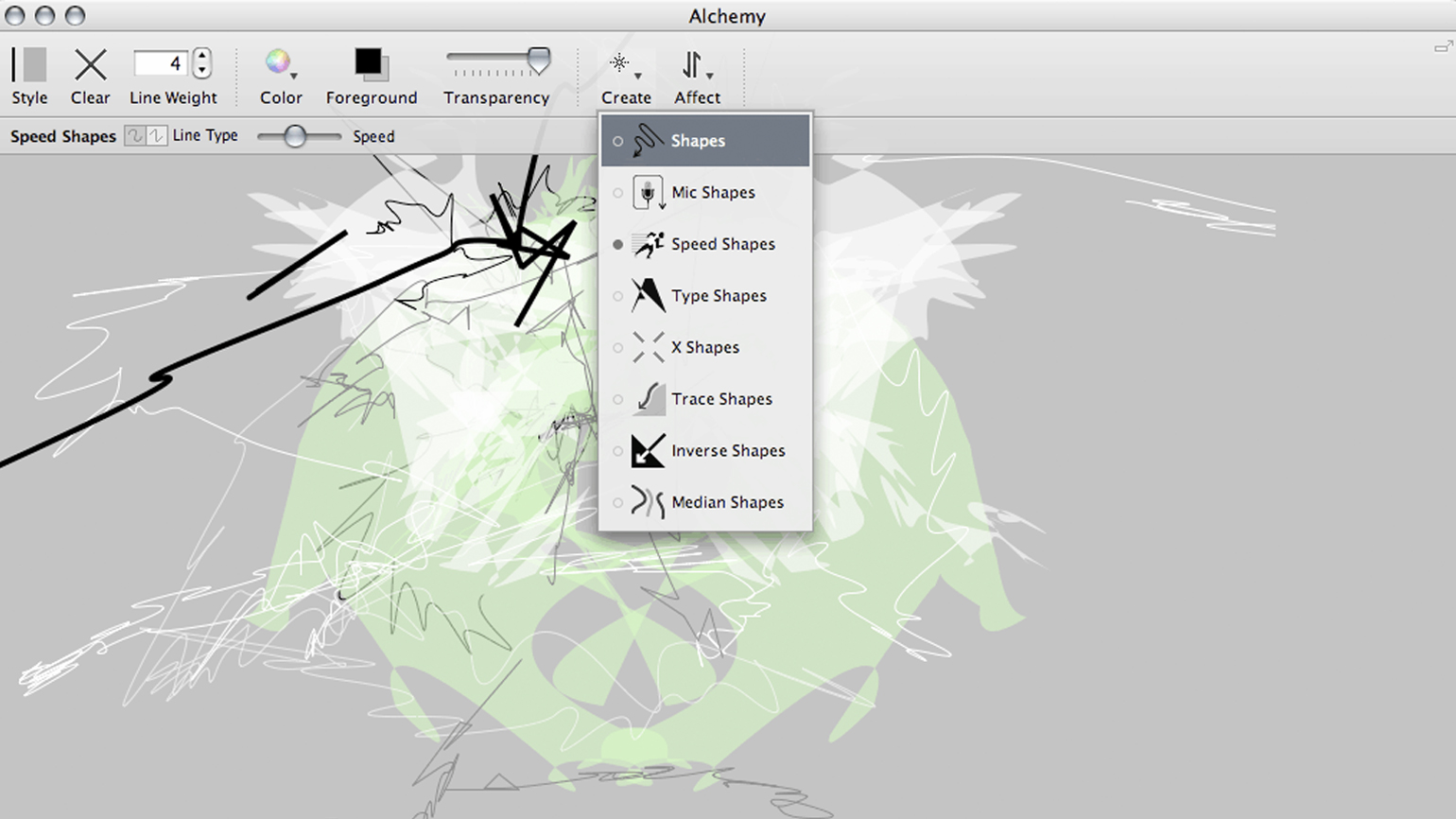Decrease line weight with the down stepper arrow
1456x819 pixels.
[201, 71]
